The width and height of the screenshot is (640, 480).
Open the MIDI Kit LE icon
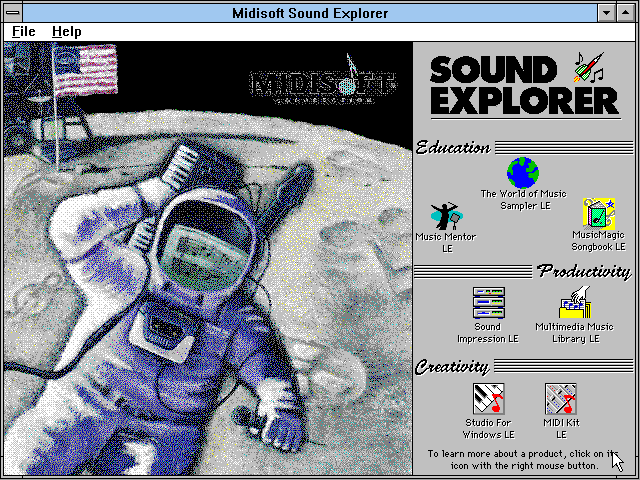pos(561,398)
